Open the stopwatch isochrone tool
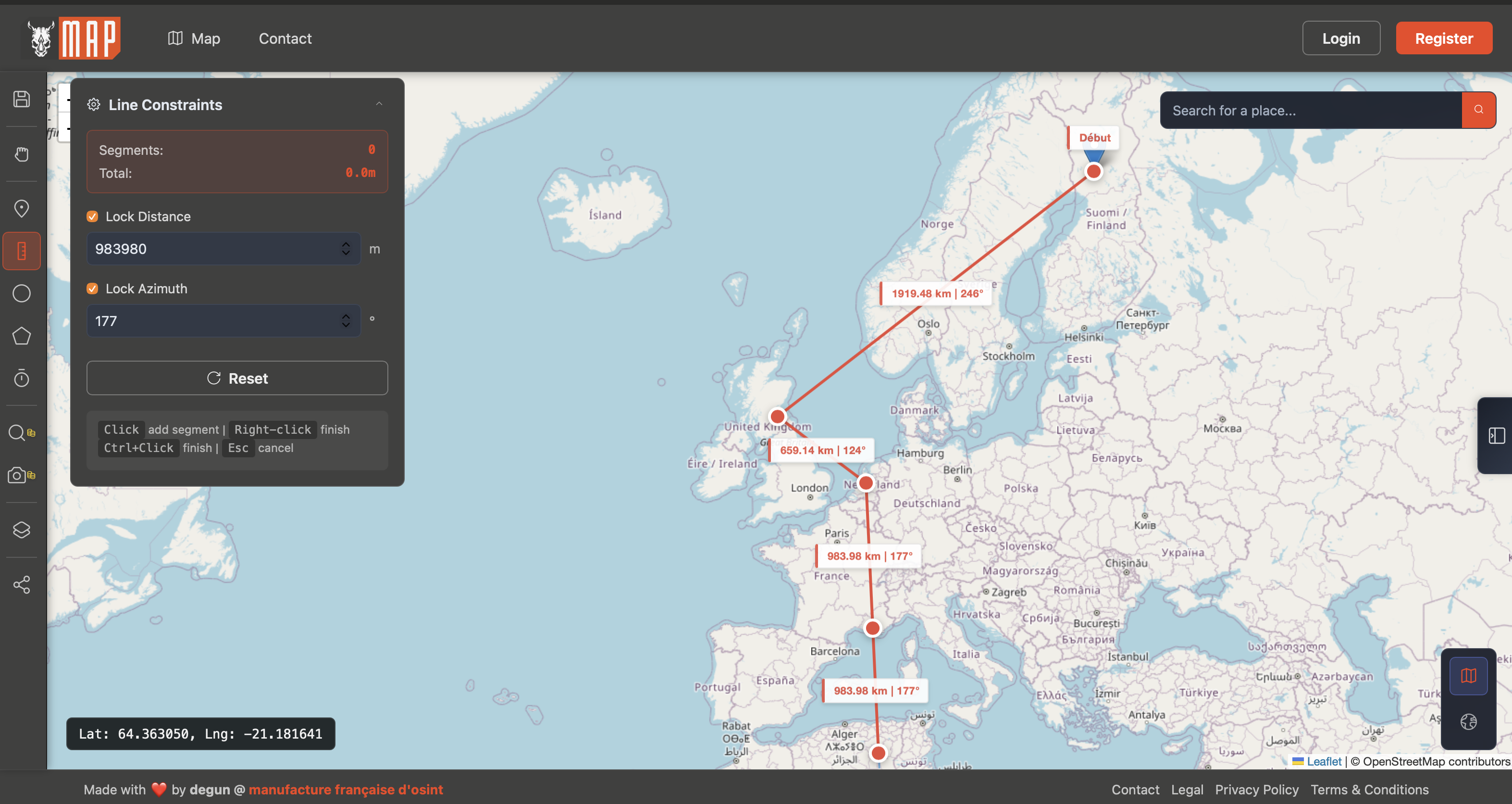Image resolution: width=1512 pixels, height=804 pixels. (22, 377)
